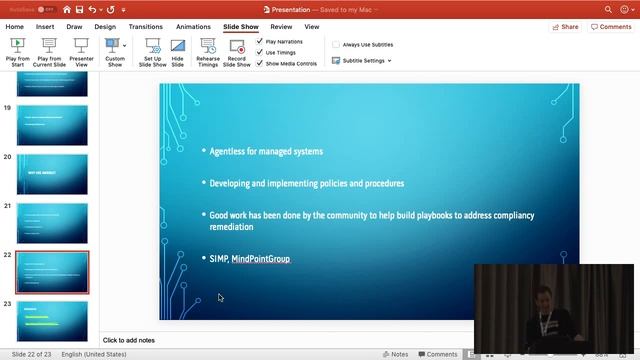Click the Custom Show icon
640x360 pixels.
tap(112, 46)
